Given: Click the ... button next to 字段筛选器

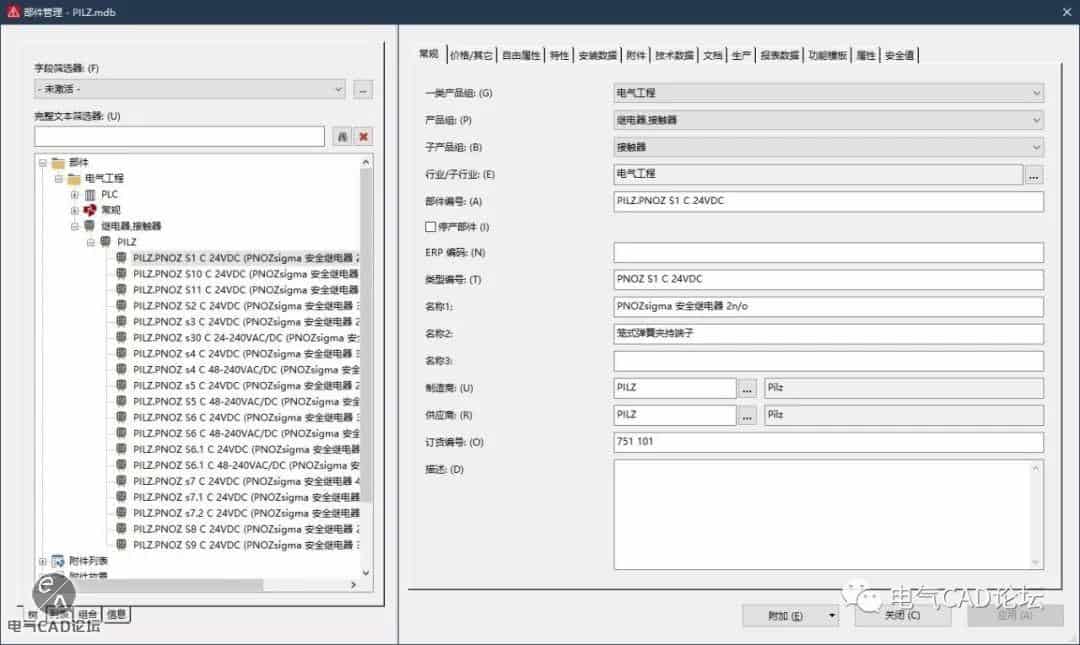Looking at the screenshot, I should click(363, 90).
